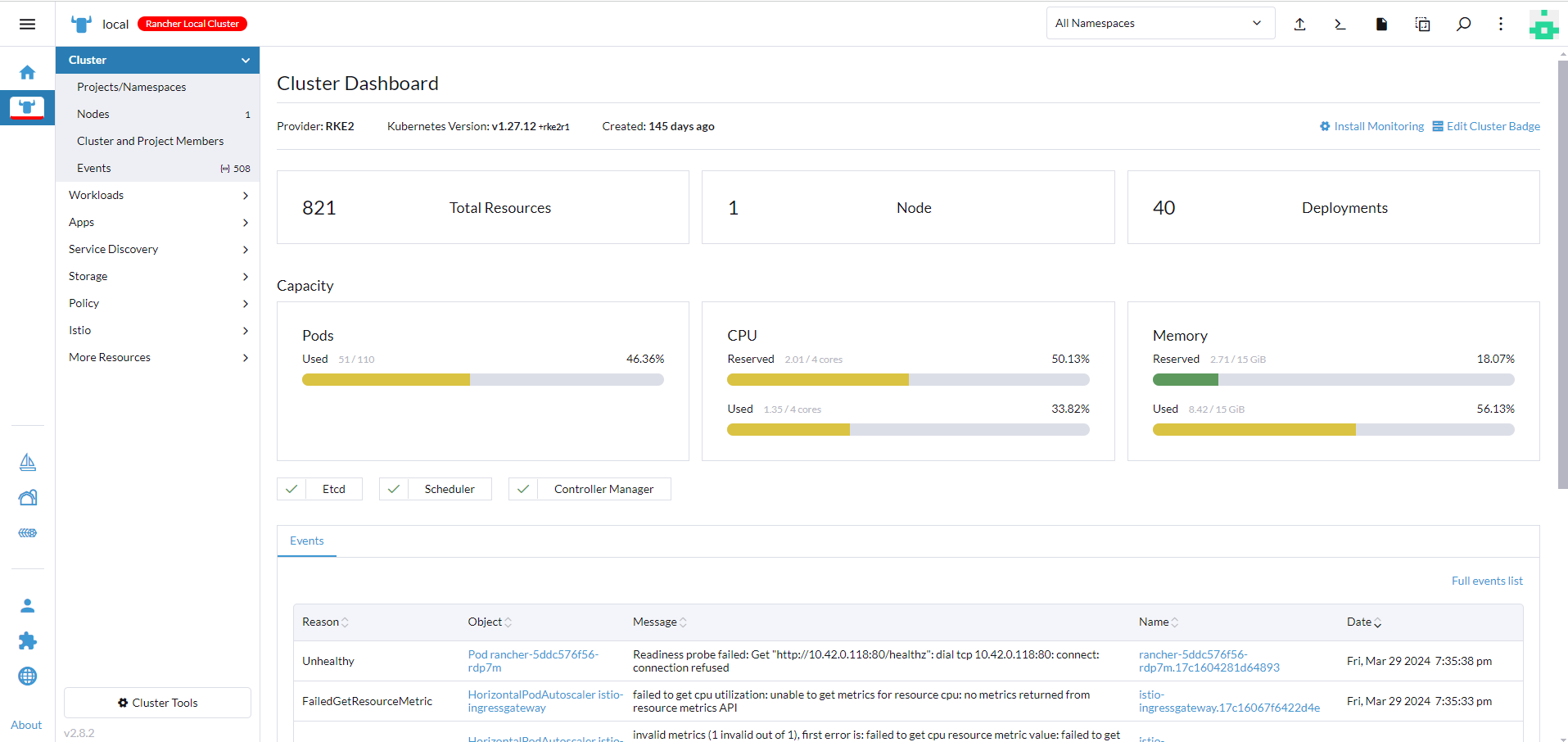The image size is (1568, 742).
Task: Open Nodes in the sidebar menu
Action: tap(93, 114)
